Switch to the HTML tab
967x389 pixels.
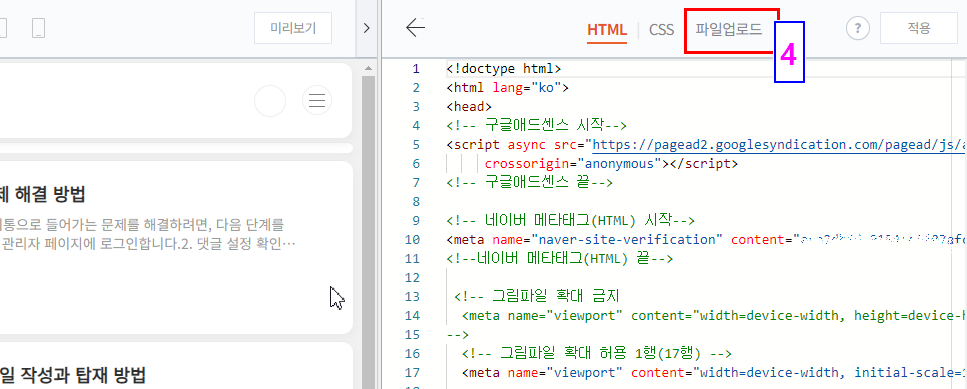(607, 30)
